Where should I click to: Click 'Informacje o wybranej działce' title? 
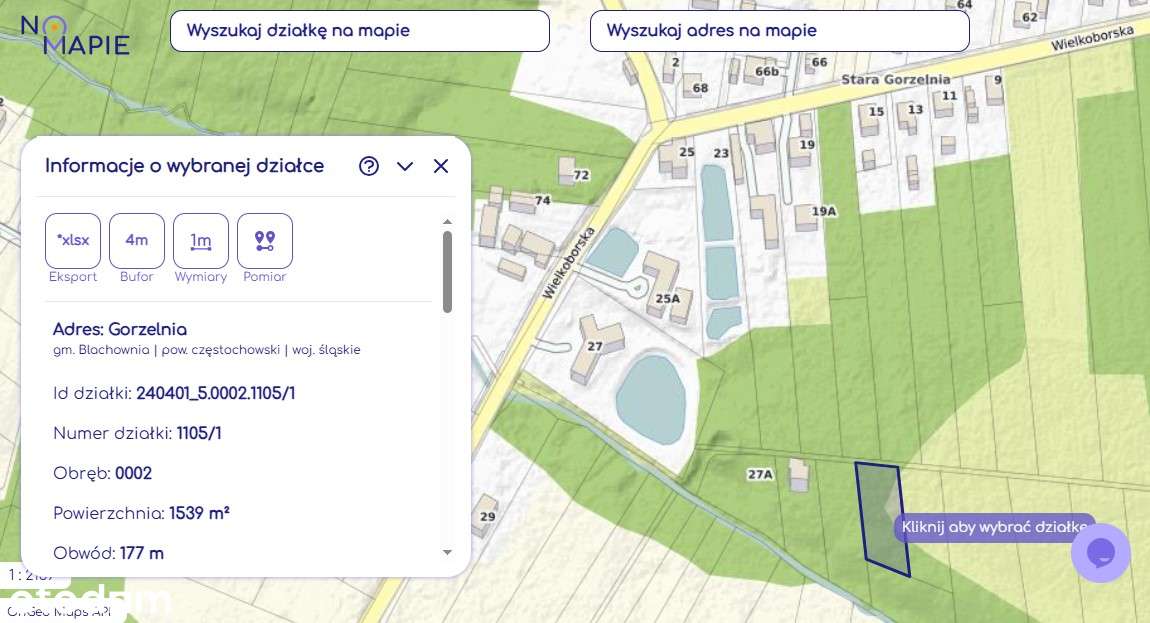[x=185, y=166]
